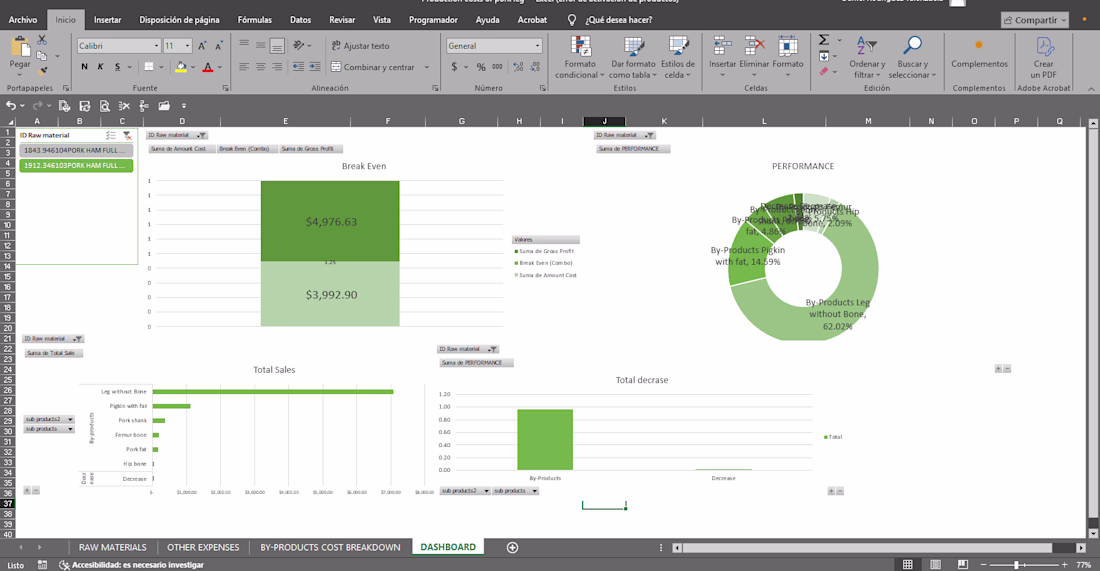The height and width of the screenshot is (571, 1100).
Task: Add a new sheet with plus icon
Action: tap(512, 547)
